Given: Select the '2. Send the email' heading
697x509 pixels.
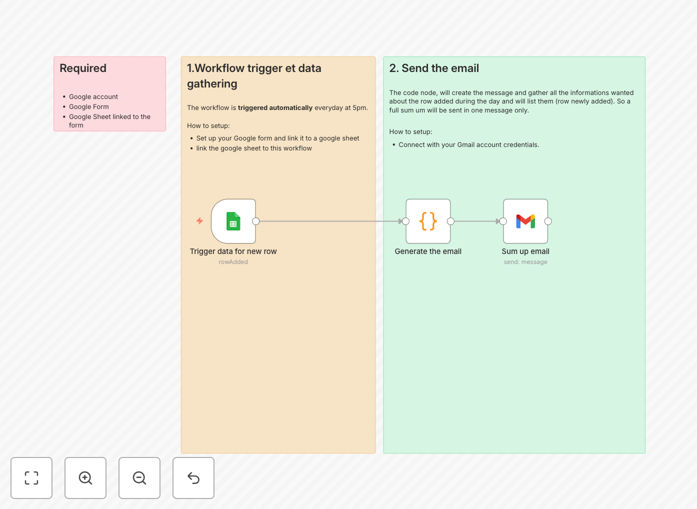Looking at the screenshot, I should click(434, 68).
